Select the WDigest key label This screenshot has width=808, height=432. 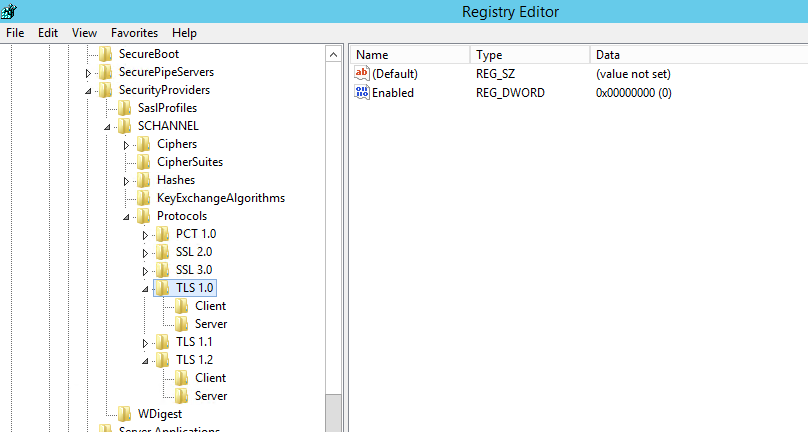point(160,414)
